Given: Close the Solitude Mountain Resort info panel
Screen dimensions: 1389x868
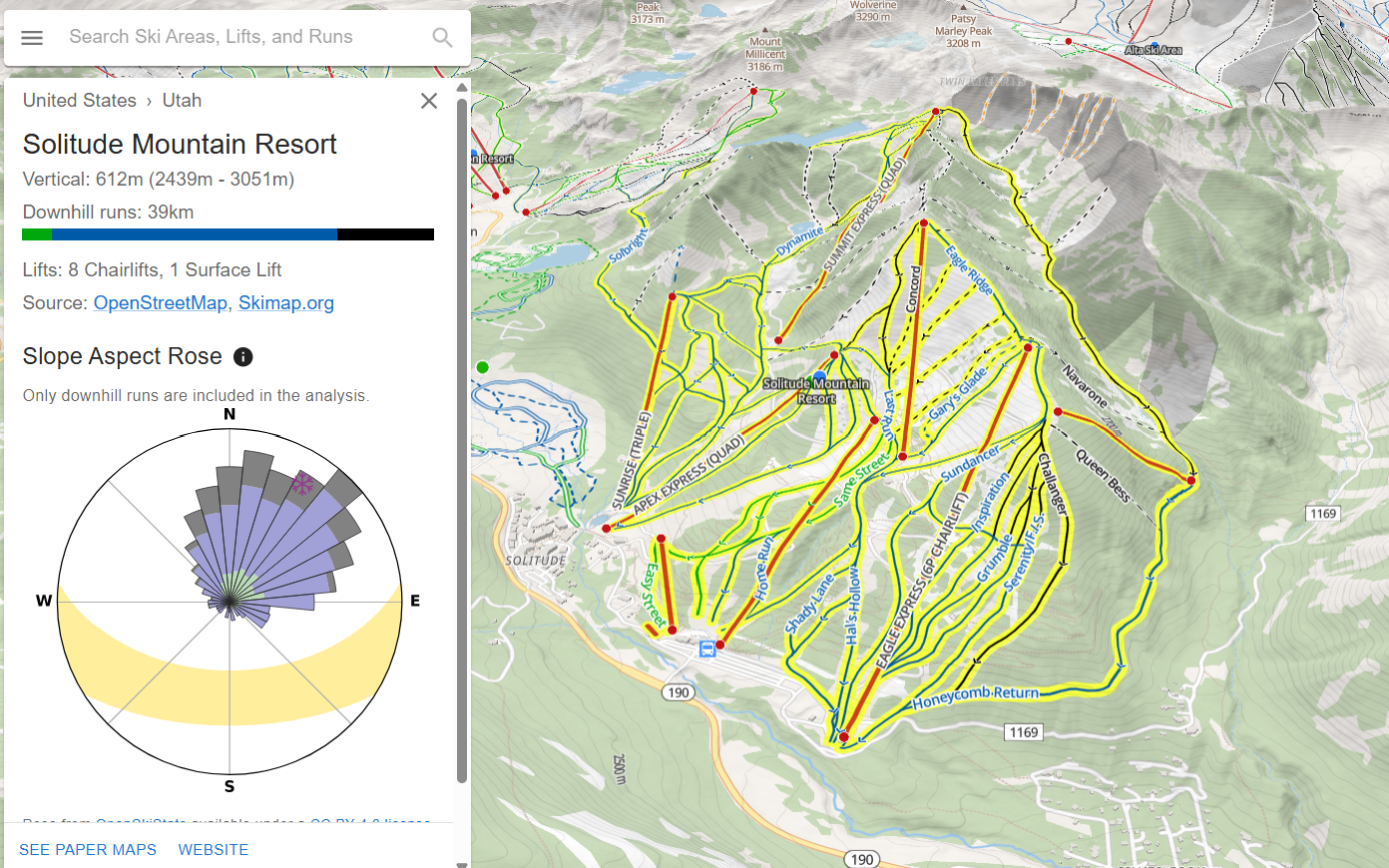Looking at the screenshot, I should coord(429,101).
